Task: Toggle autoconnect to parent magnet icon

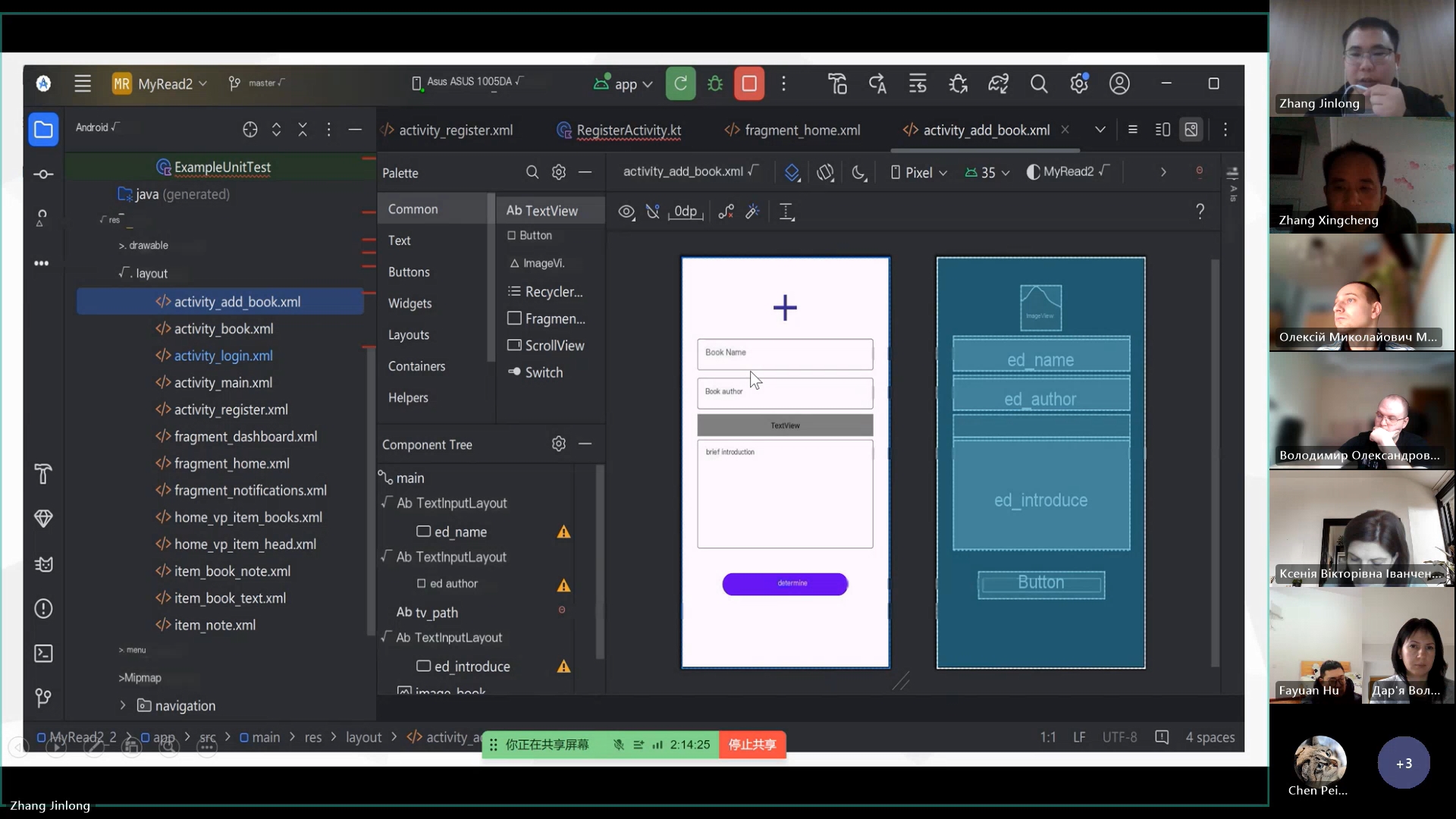Action: point(652,212)
